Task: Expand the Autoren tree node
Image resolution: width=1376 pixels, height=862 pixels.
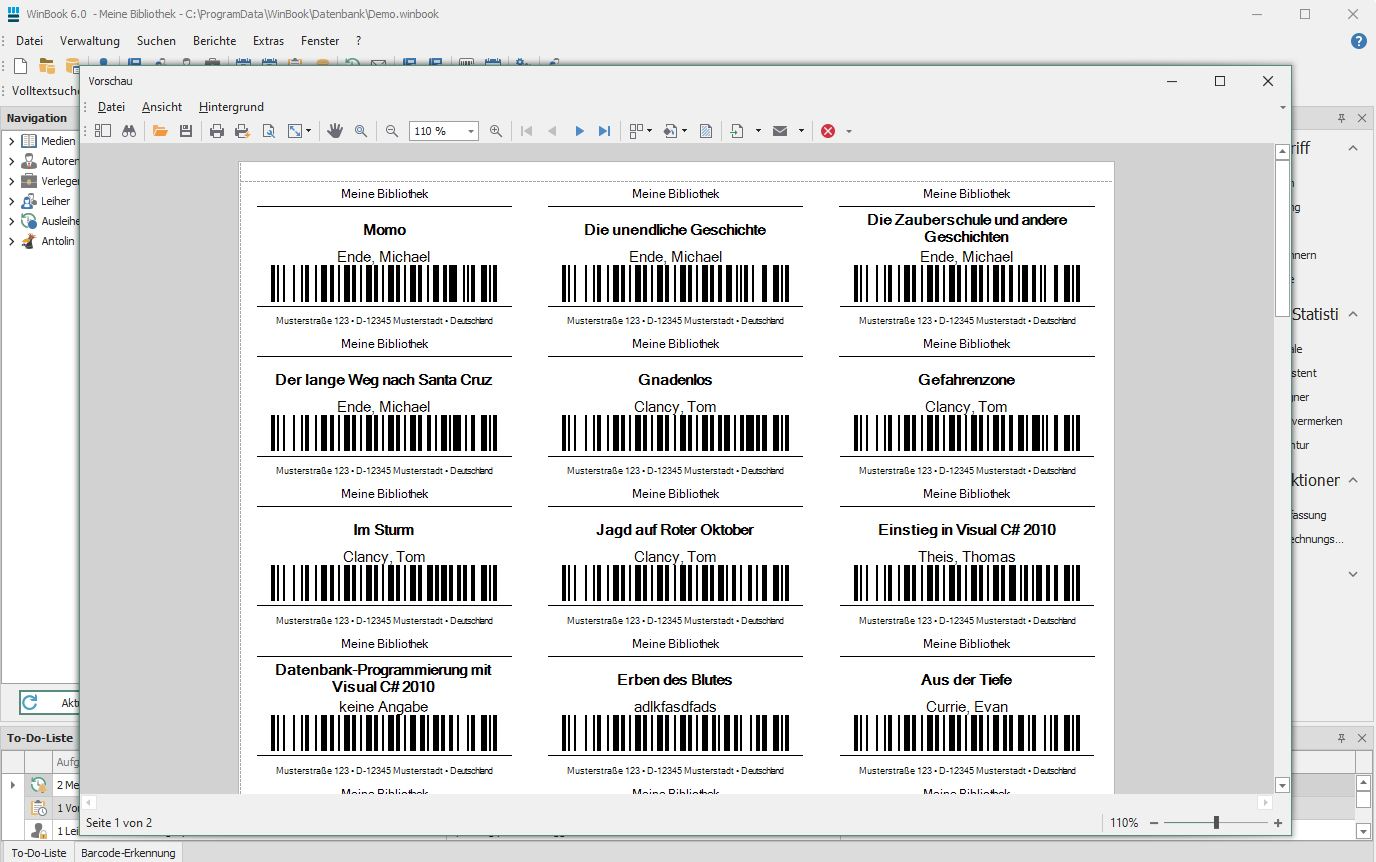Action: [11, 161]
